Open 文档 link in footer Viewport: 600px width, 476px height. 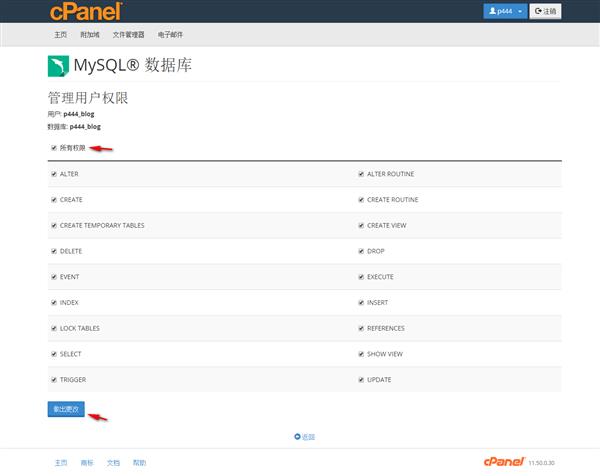pyautogui.click(x=113, y=463)
